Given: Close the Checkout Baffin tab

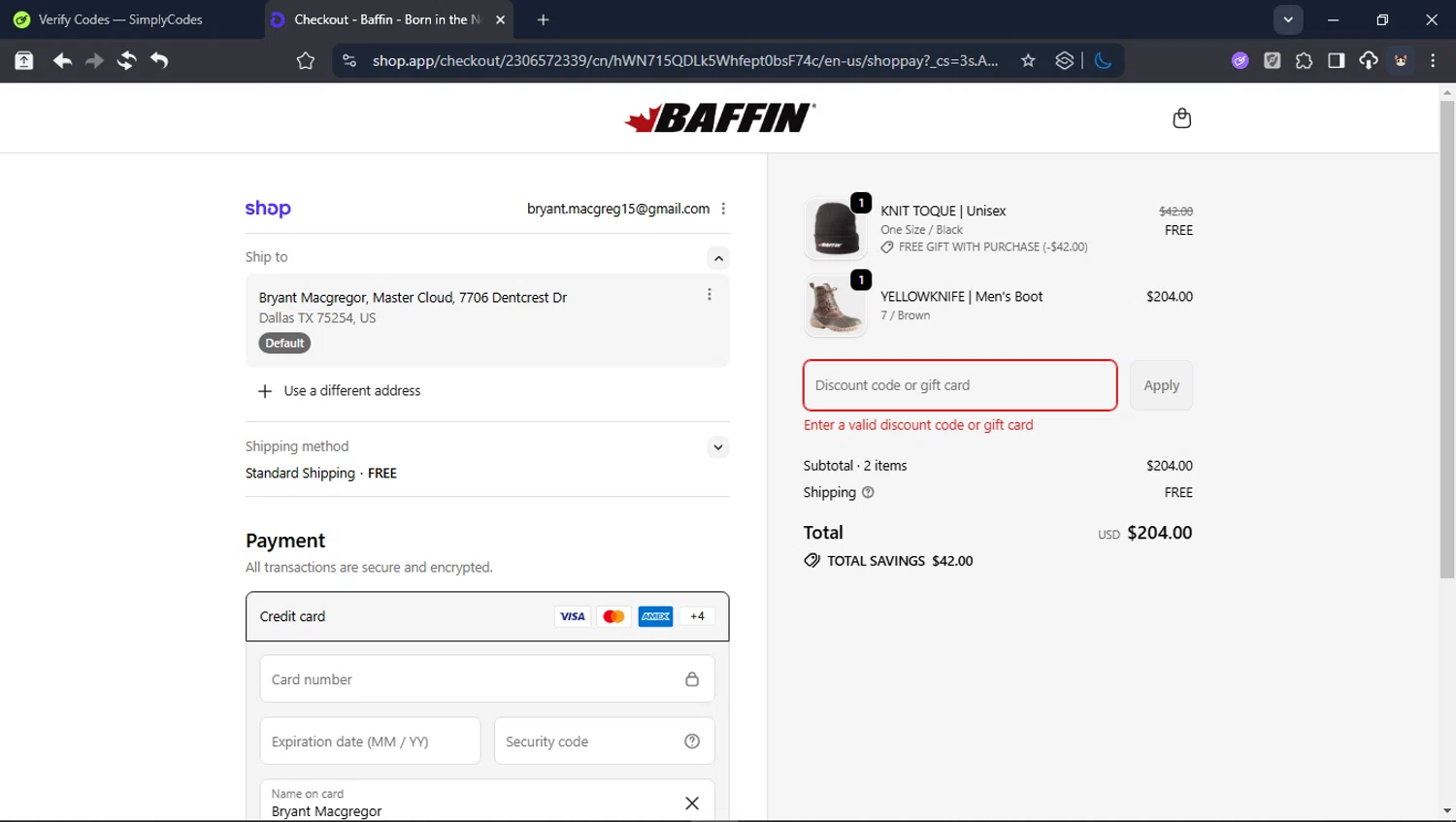Looking at the screenshot, I should click(500, 19).
